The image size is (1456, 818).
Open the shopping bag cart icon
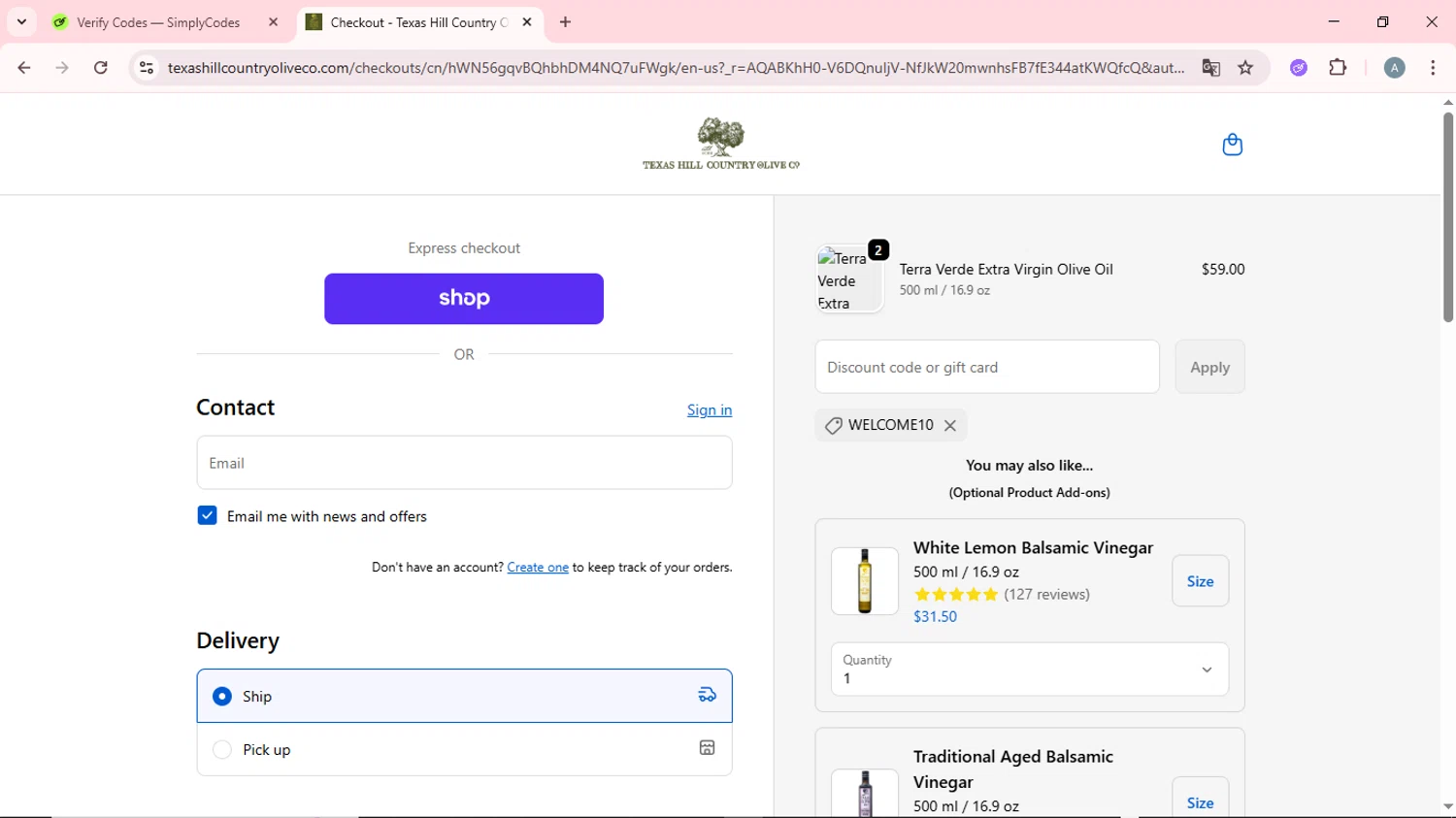tap(1232, 145)
